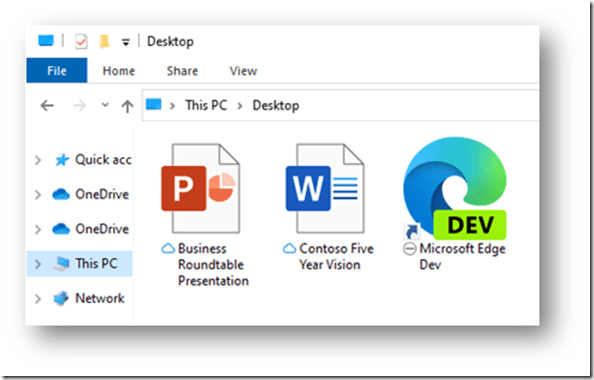Click the New folder quick access icon

[104, 41]
